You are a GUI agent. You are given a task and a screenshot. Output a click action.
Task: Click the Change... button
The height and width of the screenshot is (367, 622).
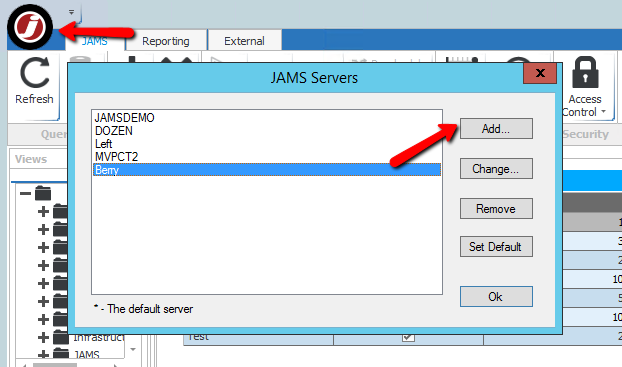[496, 169]
